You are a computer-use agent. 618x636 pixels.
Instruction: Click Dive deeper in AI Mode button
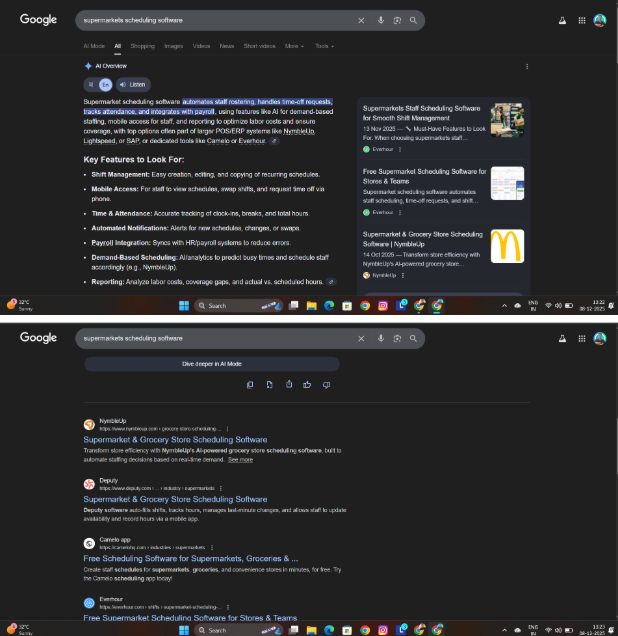pos(212,364)
